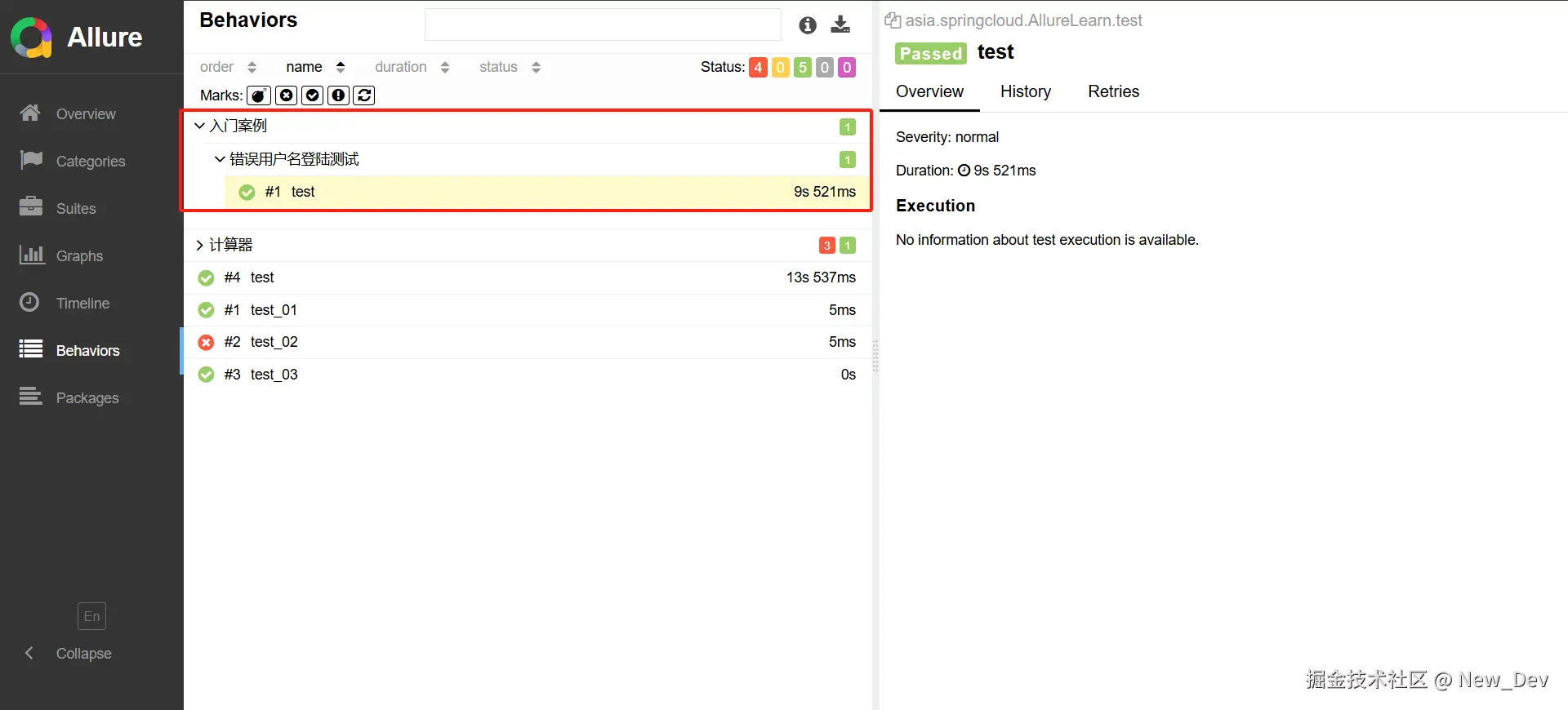Select test_02 failed row

(528, 342)
